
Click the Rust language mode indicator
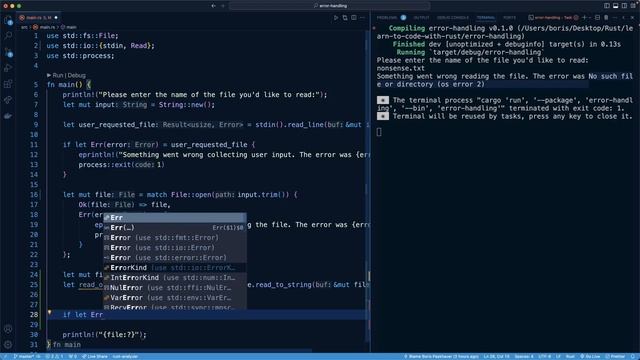coord(570,356)
